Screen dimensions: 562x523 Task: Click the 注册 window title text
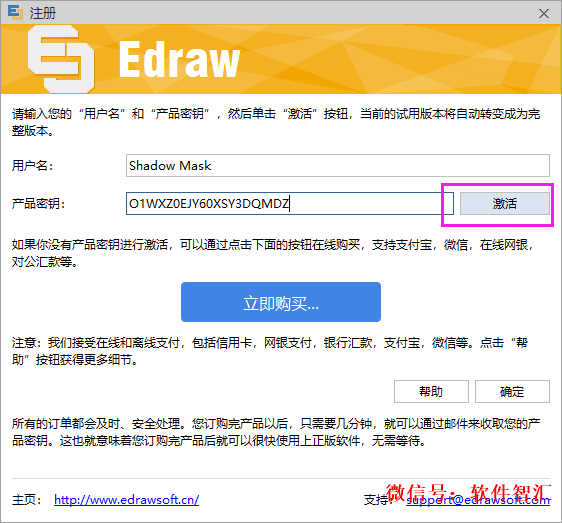[x=43, y=14]
